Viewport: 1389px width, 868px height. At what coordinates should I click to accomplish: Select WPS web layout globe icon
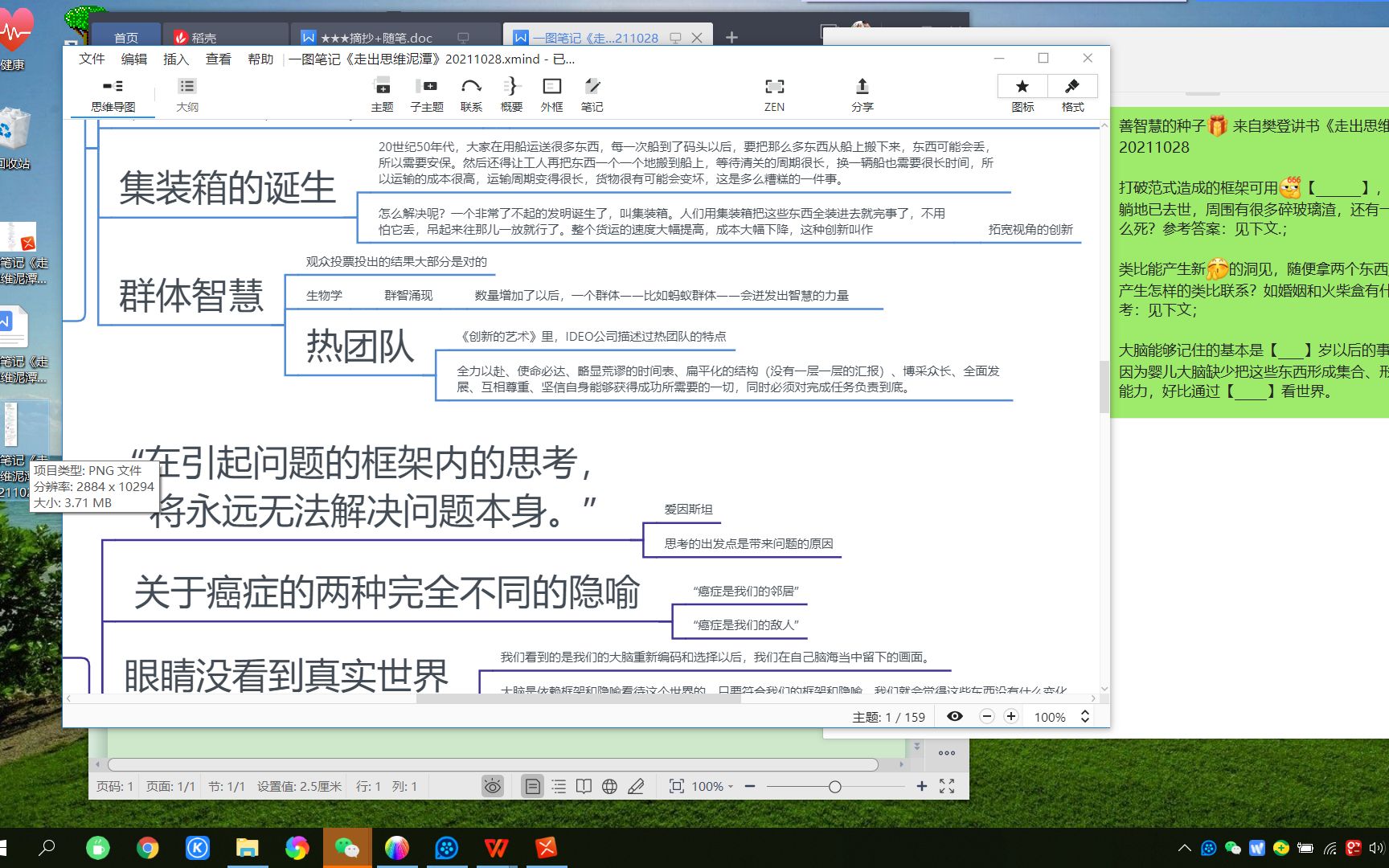point(610,786)
